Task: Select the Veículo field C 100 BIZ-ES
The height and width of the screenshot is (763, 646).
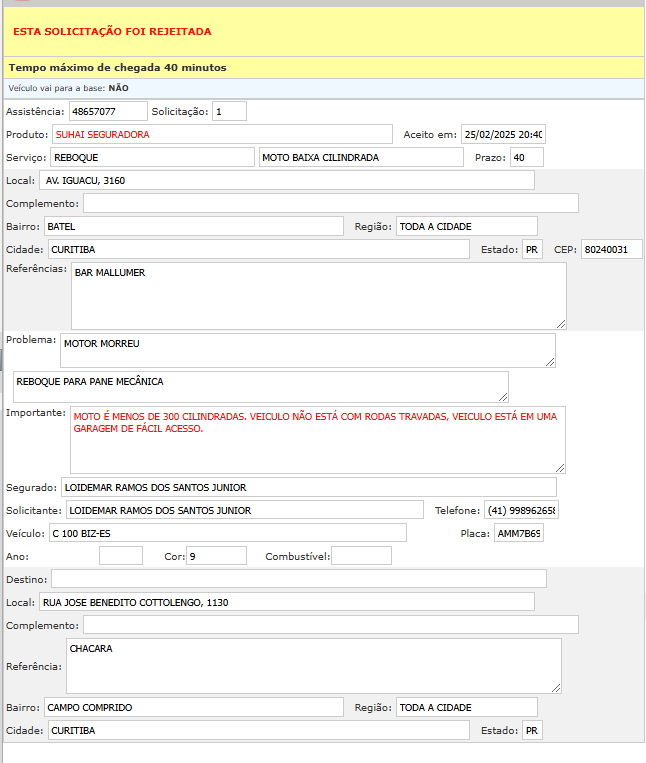Action: pos(227,532)
